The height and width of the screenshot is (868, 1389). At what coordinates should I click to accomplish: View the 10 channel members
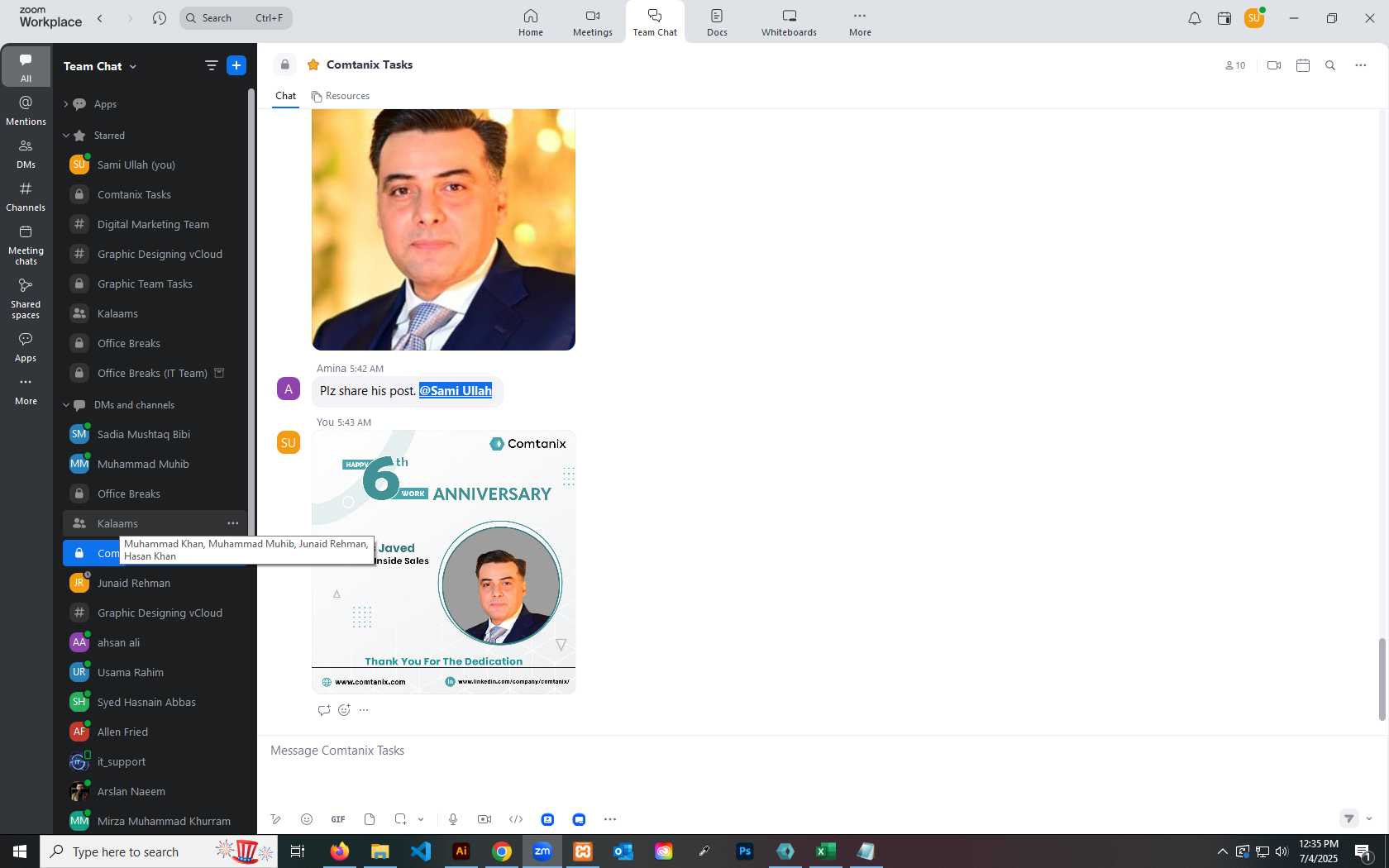[x=1235, y=65]
